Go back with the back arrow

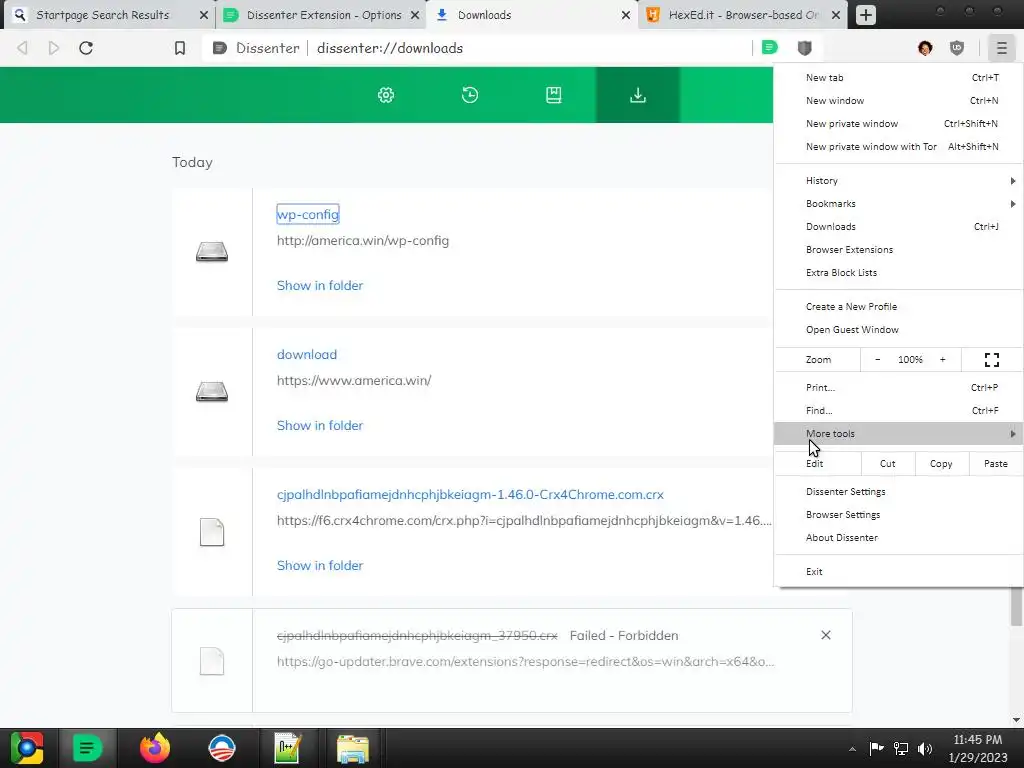[x=22, y=48]
